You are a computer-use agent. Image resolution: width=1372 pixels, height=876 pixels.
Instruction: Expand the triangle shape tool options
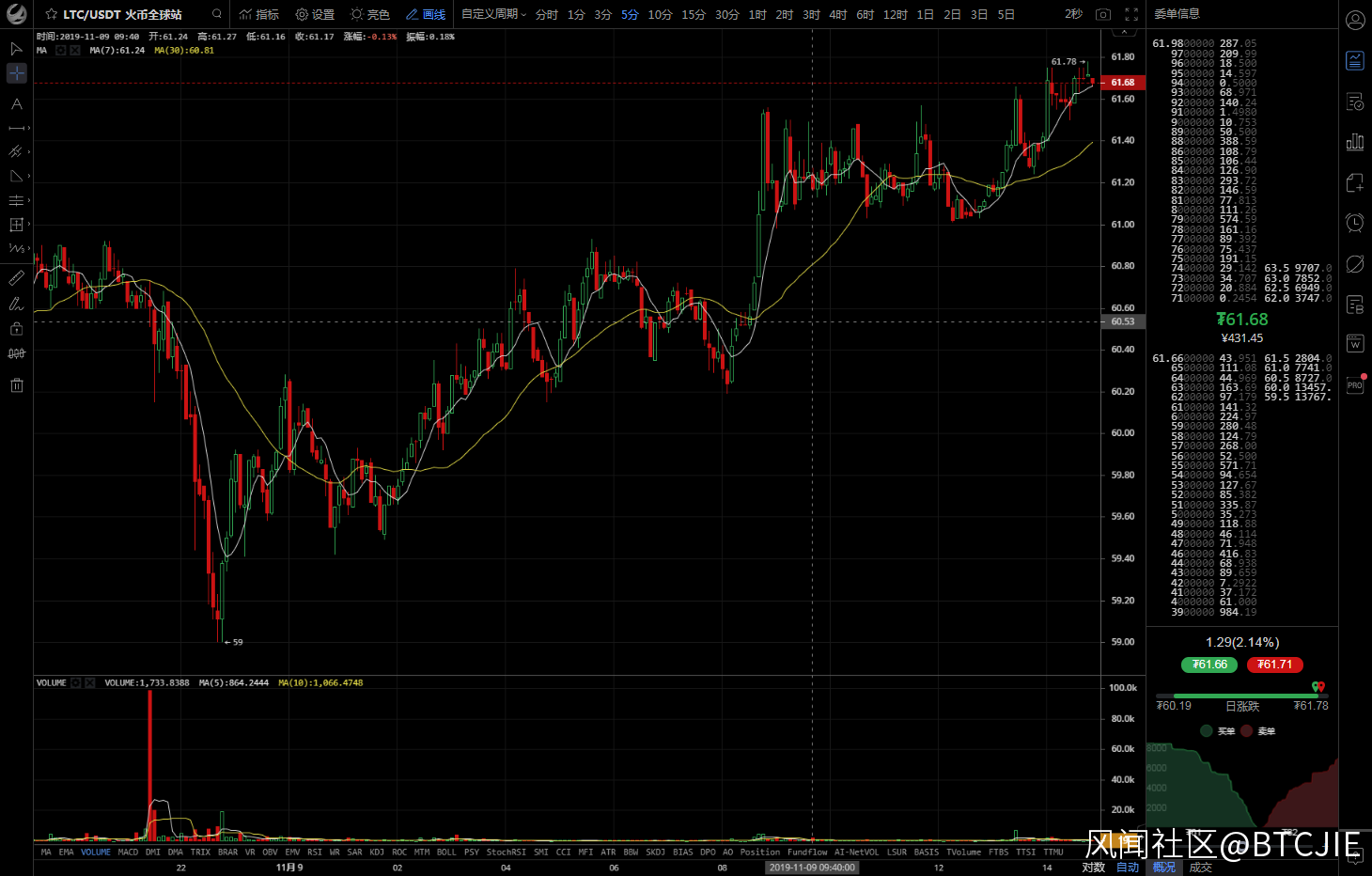coord(29,176)
